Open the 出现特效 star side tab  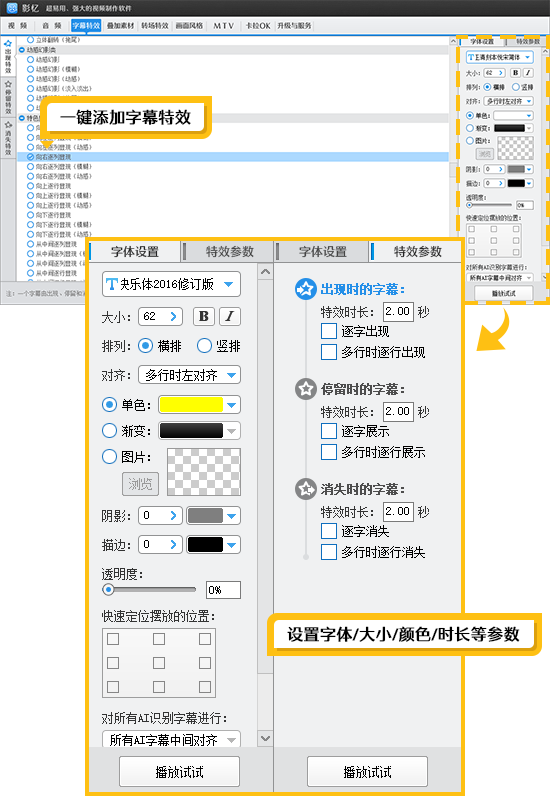[x=8, y=57]
